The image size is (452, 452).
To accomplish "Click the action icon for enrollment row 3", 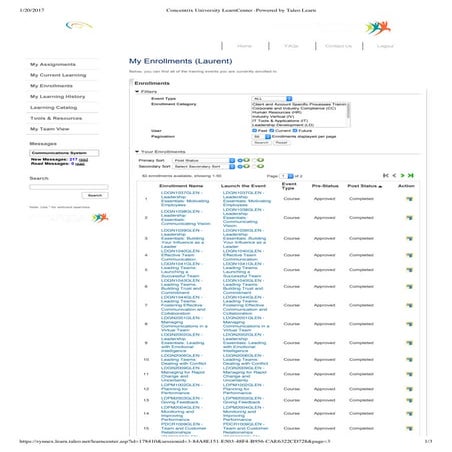I will [x=409, y=238].
